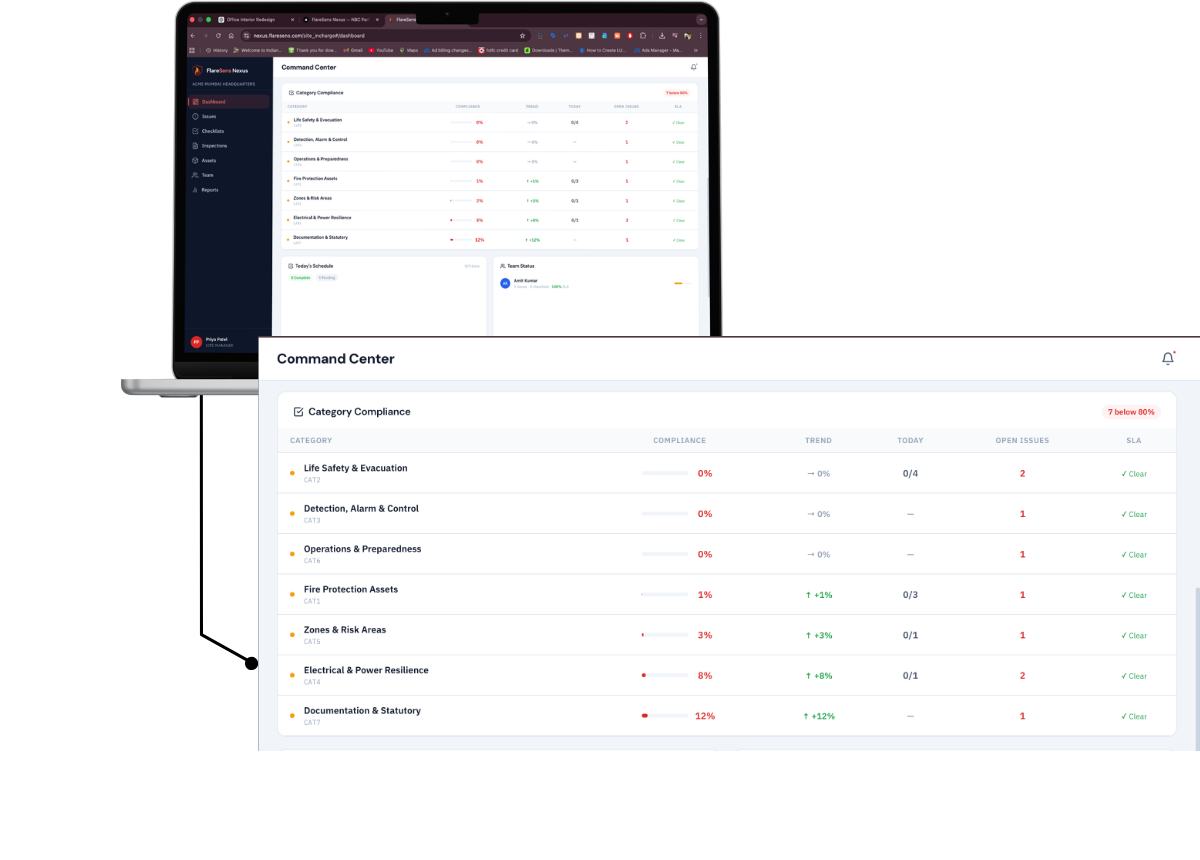
Task: Select Issues from the sidebar navigation
Action: (x=210, y=116)
